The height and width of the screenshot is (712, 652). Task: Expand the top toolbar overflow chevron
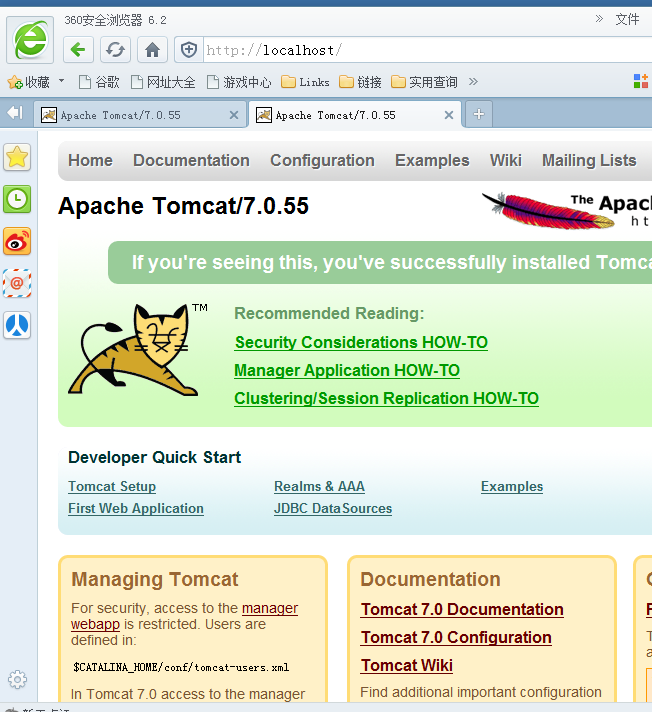599,19
